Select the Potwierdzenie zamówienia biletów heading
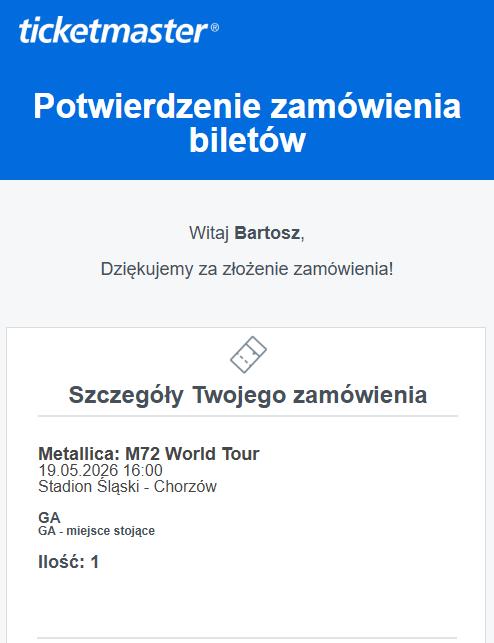Viewport: 494px width, 643px height. [x=247, y=123]
